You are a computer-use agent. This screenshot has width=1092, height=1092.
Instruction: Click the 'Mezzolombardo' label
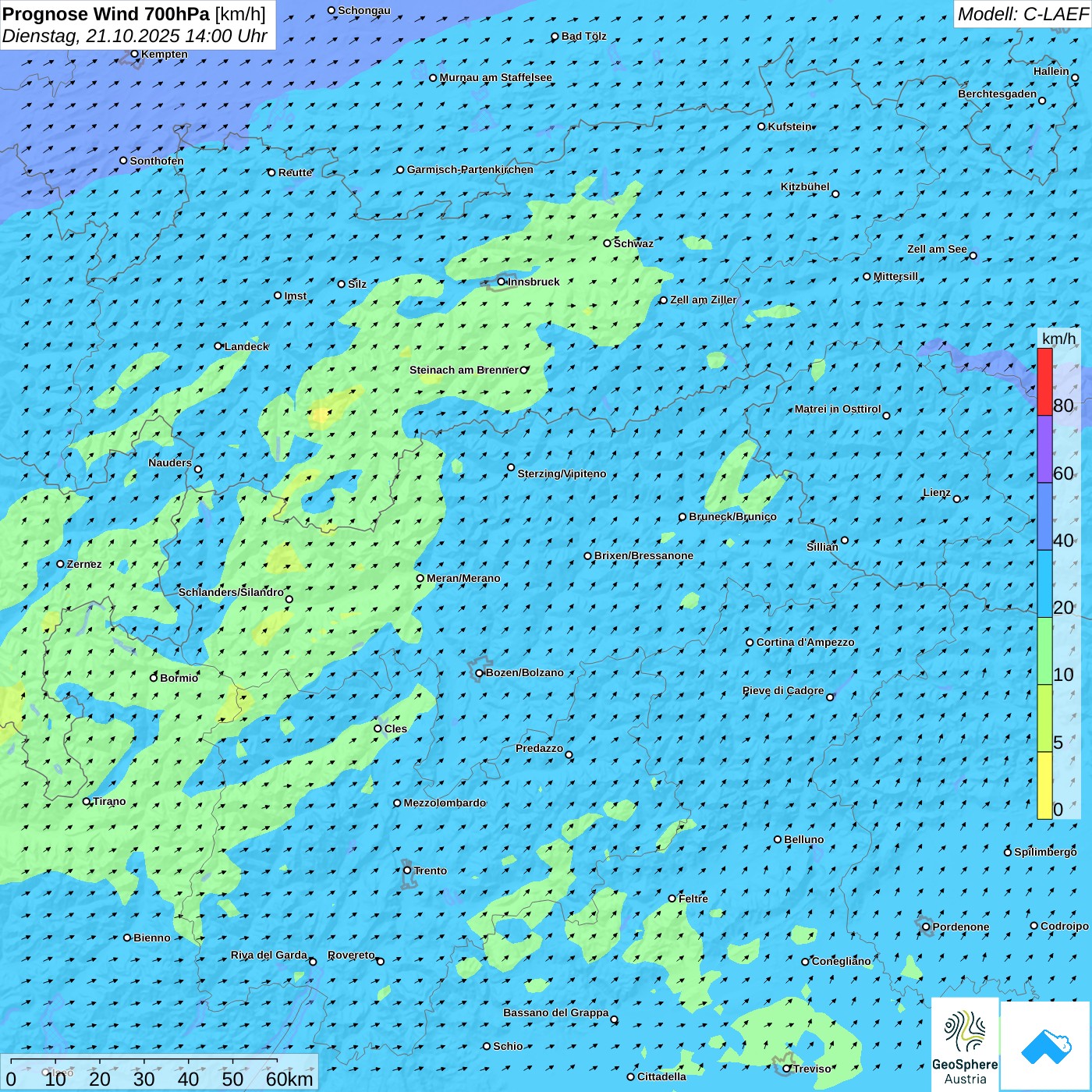click(445, 803)
